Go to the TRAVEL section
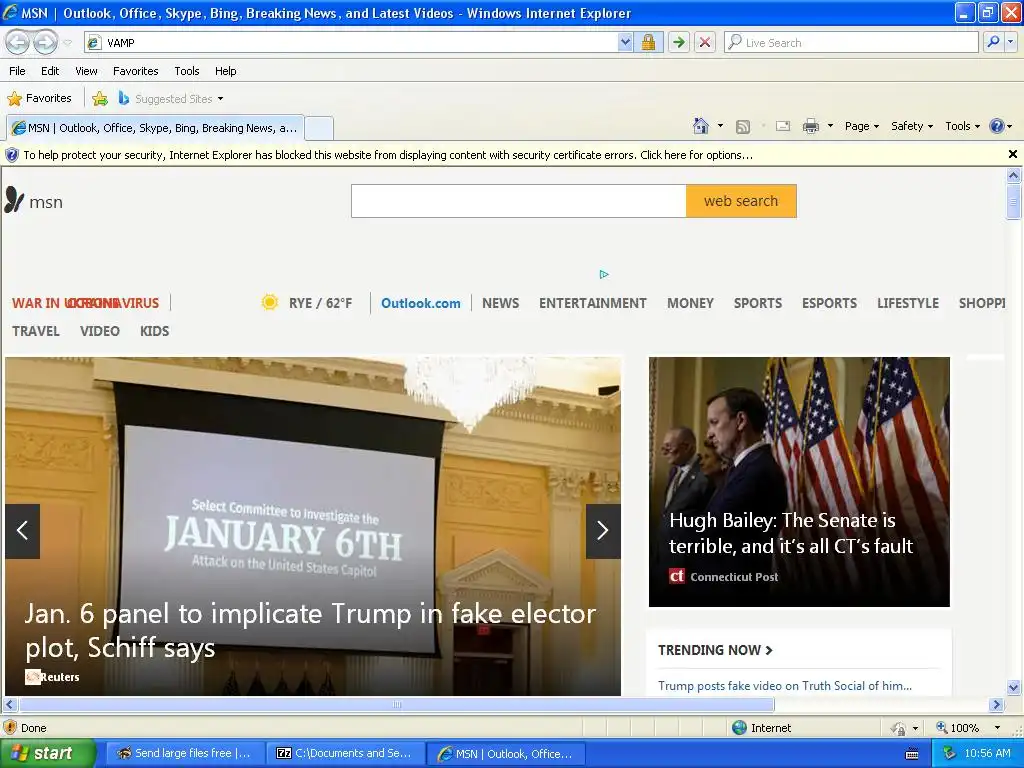This screenshot has width=1024, height=768. [x=36, y=331]
